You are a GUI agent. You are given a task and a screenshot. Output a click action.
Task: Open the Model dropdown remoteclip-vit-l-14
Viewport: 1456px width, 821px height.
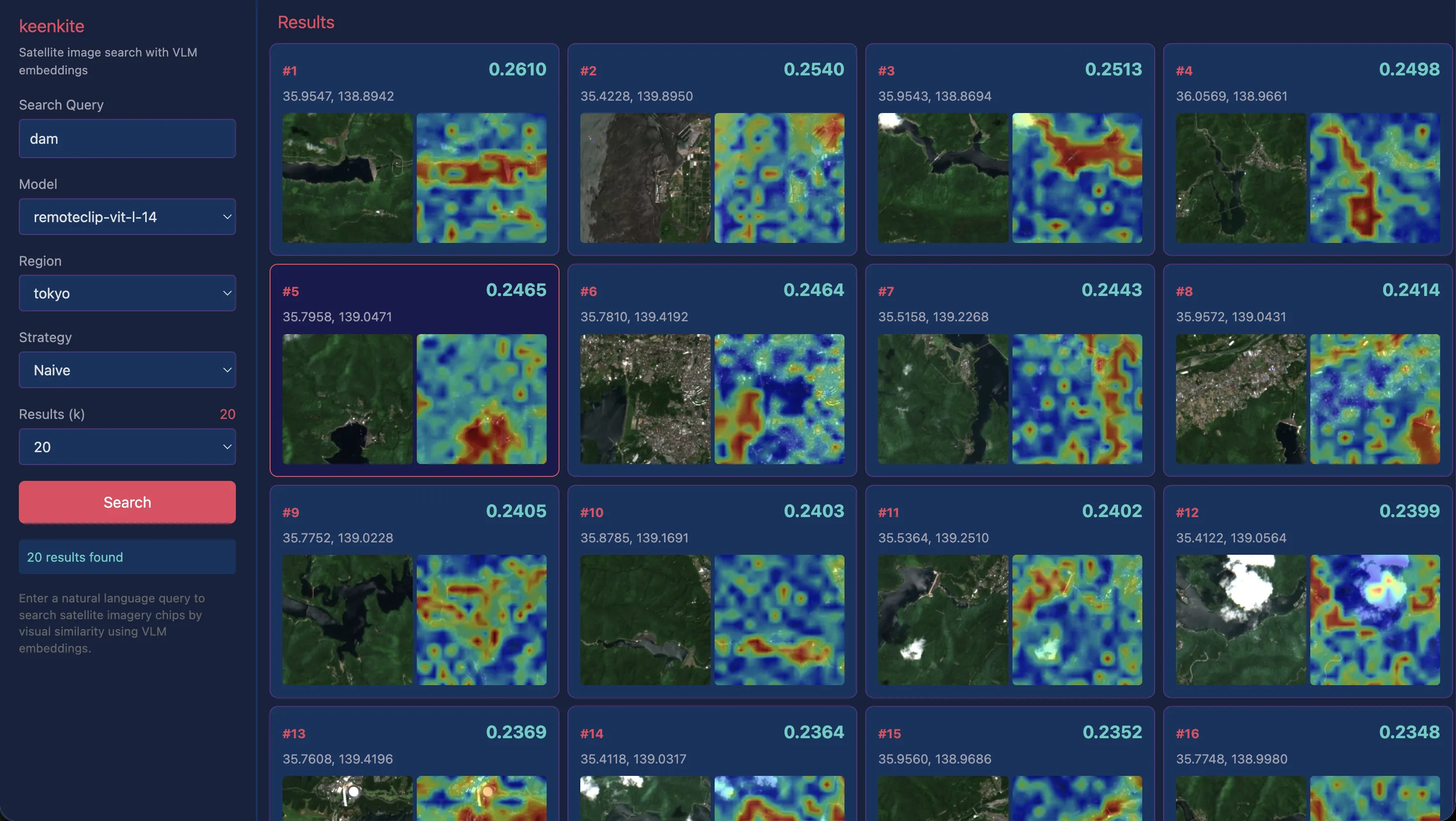click(127, 217)
